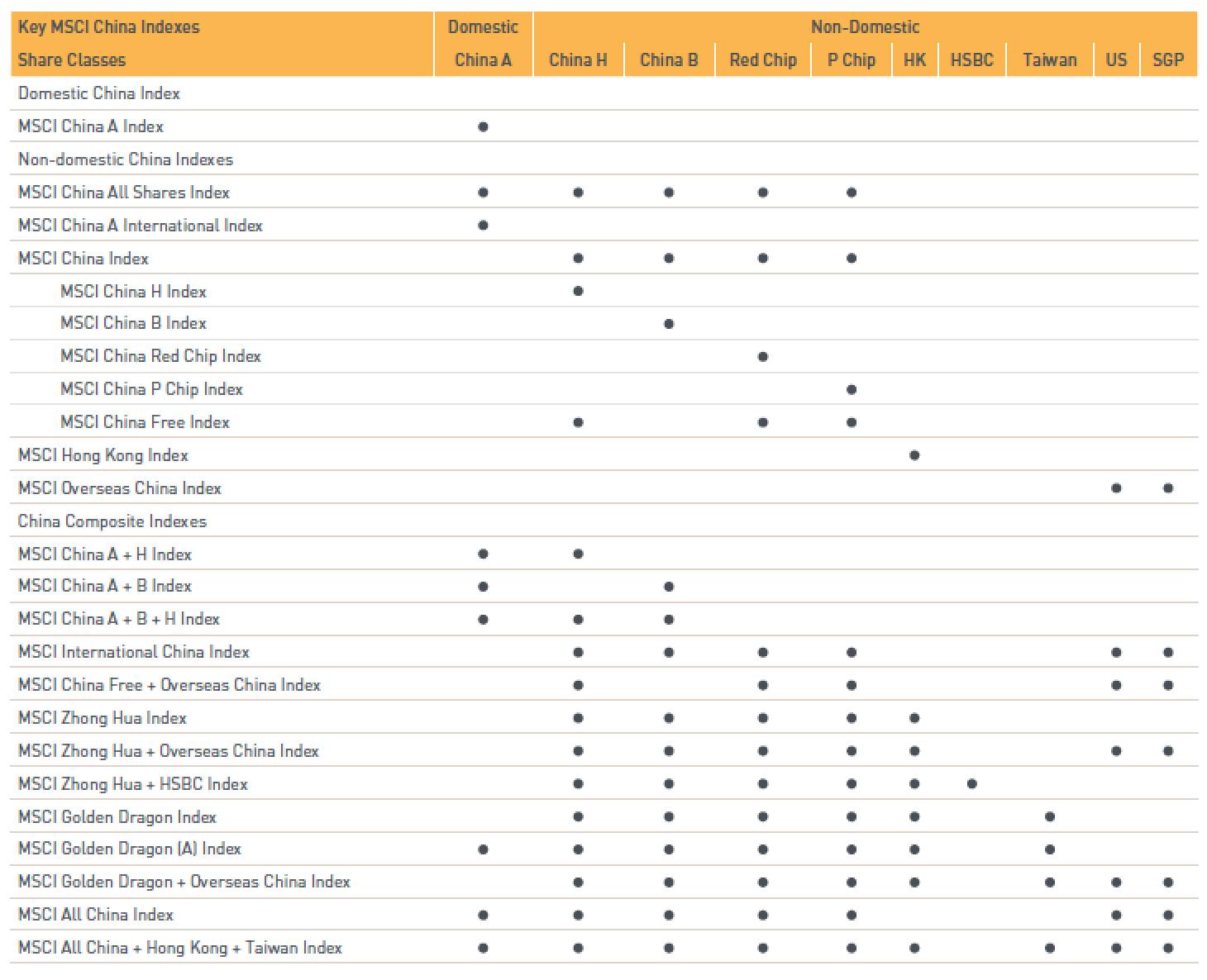Click the 'Red Chip' column header
The height and width of the screenshot is (980, 1207).
(763, 60)
